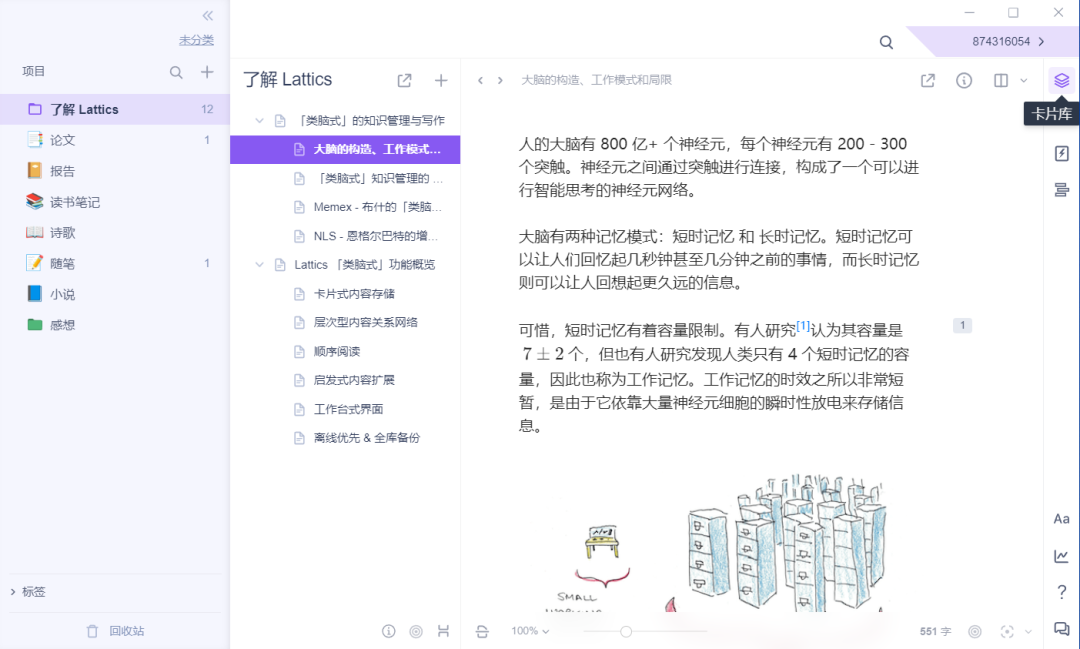Open the 100% zoom dropdown

(530, 631)
